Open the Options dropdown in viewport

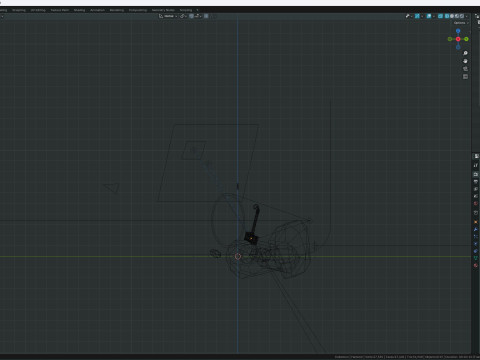[x=461, y=23]
